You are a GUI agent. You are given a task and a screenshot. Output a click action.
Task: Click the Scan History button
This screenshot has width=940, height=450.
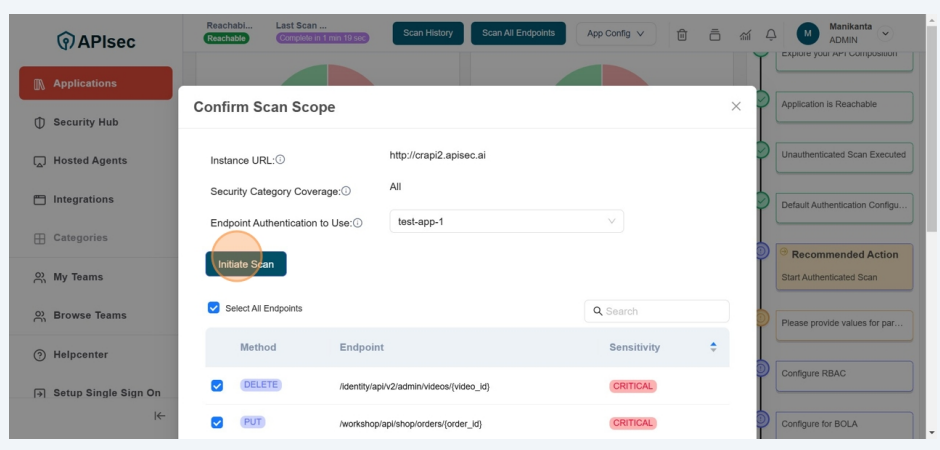point(427,33)
